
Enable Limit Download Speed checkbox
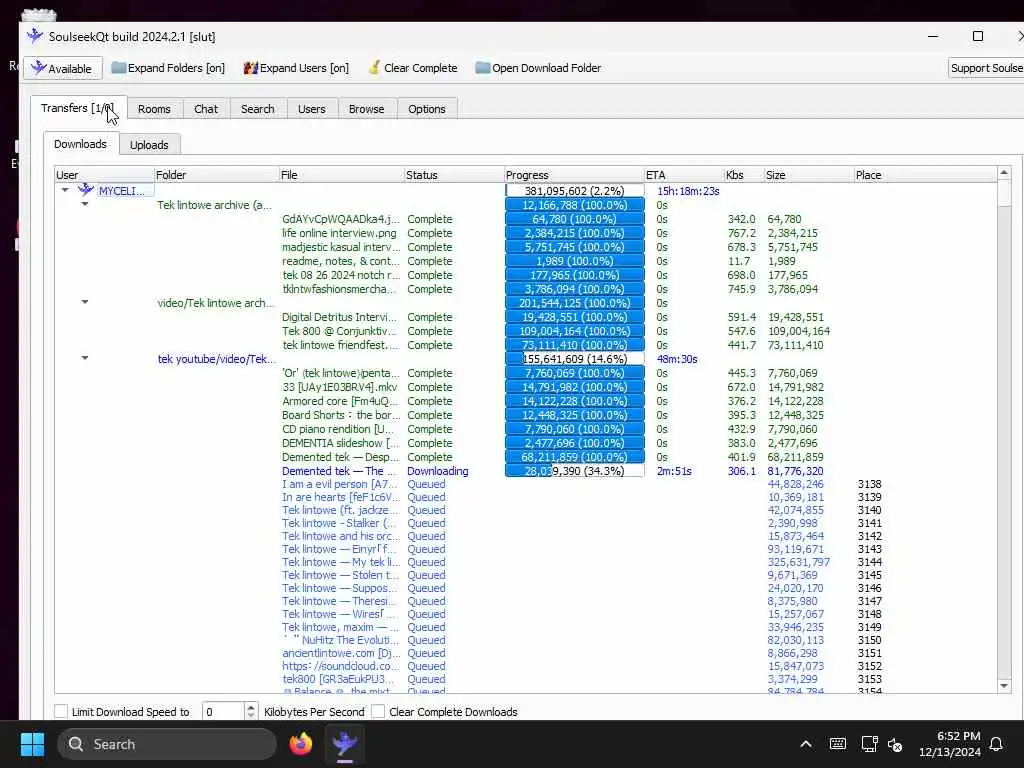[61, 711]
